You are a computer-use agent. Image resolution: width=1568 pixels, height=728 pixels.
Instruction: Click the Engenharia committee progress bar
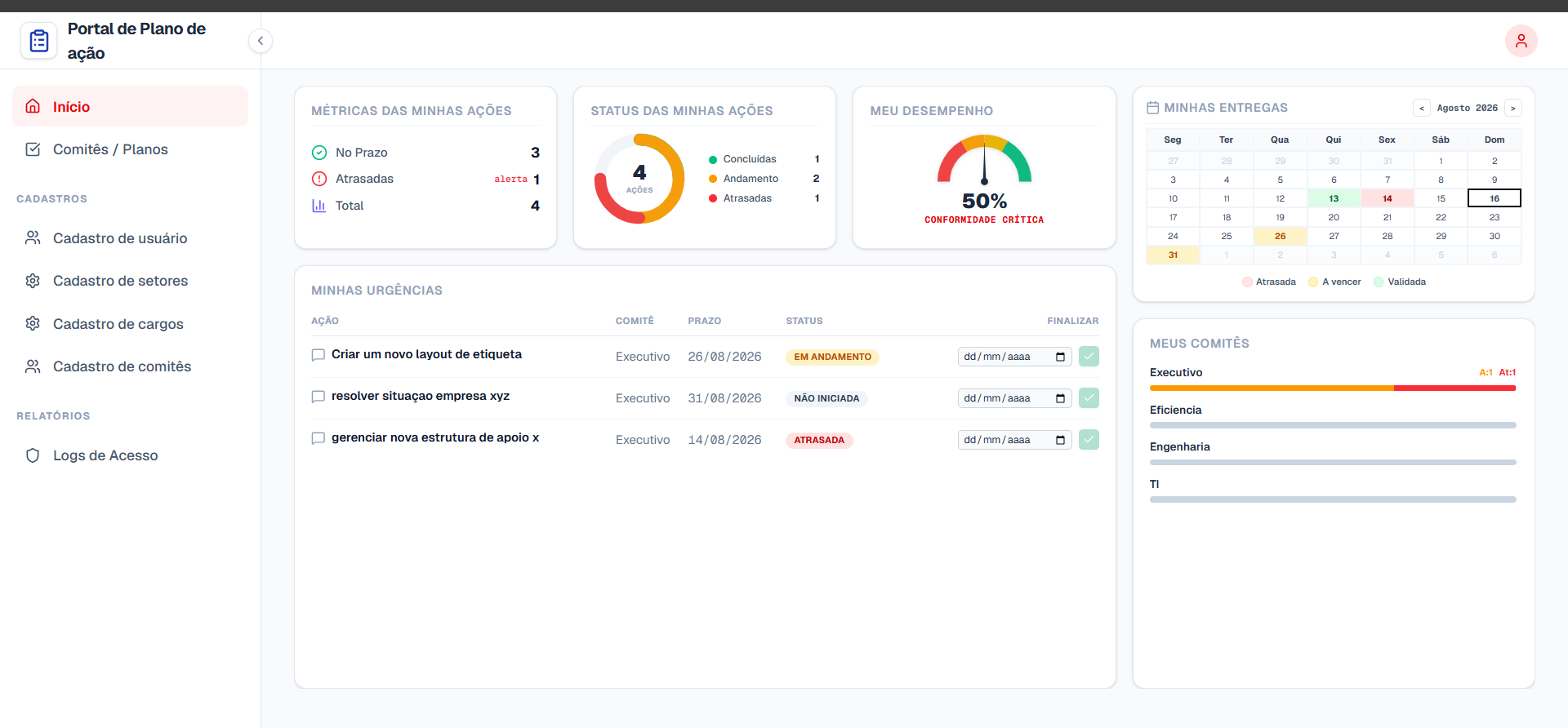click(x=1333, y=462)
